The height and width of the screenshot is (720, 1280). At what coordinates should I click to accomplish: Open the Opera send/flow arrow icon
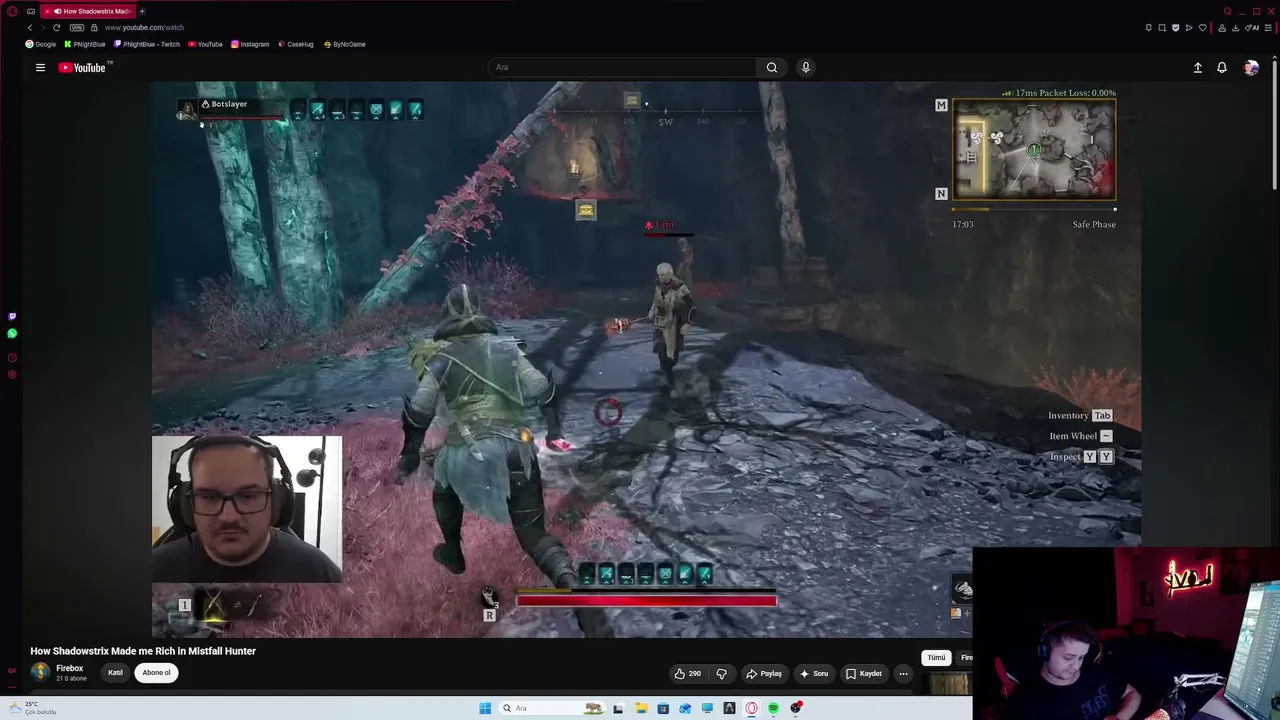(1189, 28)
